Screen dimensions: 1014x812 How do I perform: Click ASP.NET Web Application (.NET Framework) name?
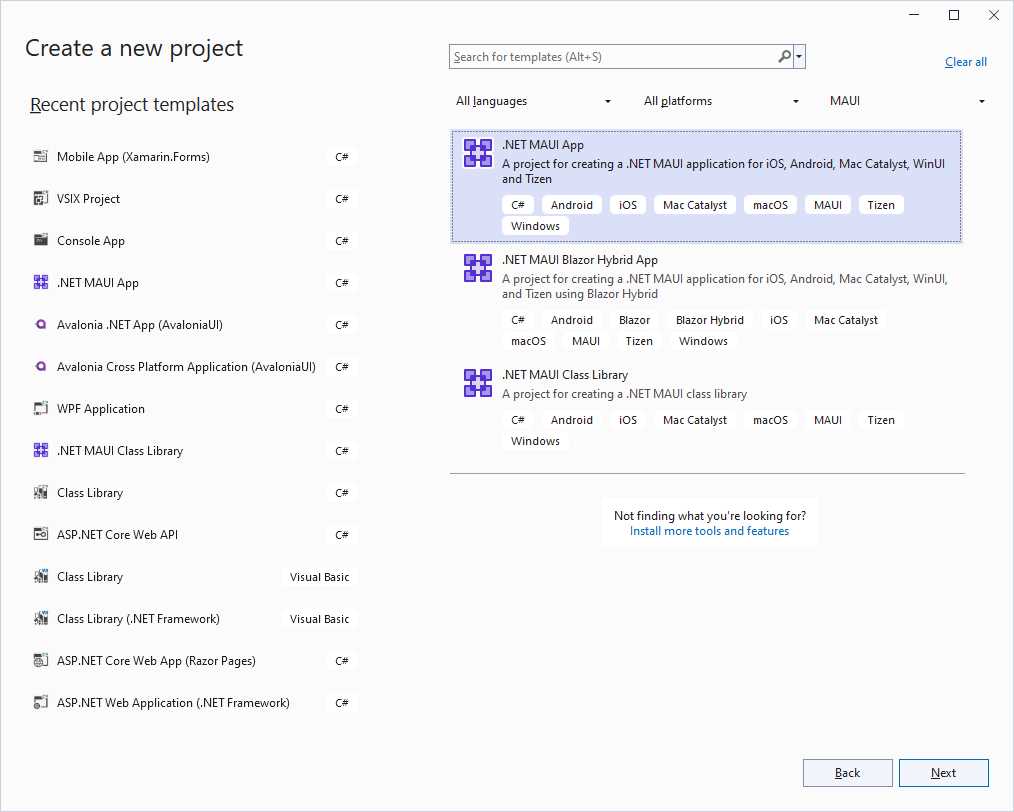coord(173,703)
